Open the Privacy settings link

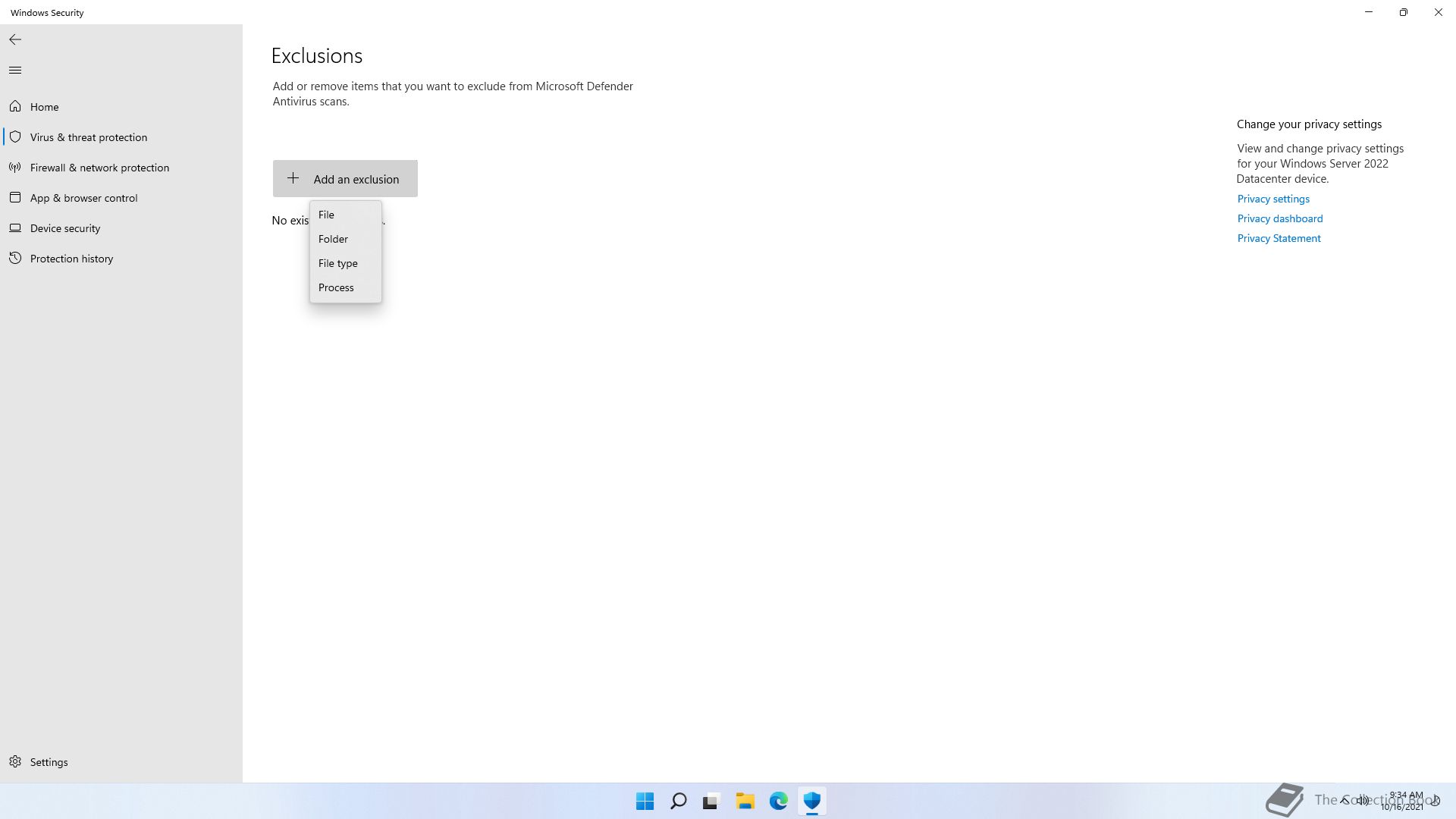tap(1273, 199)
